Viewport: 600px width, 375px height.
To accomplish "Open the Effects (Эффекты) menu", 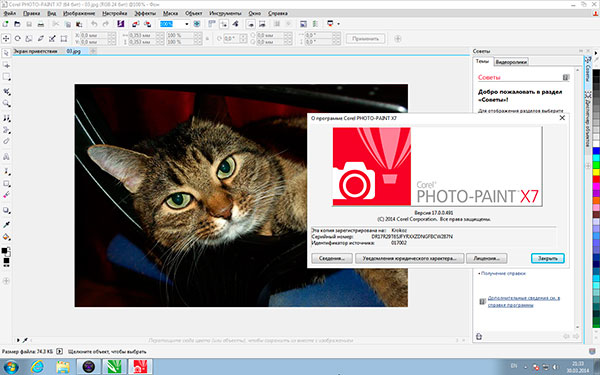I will coord(145,13).
